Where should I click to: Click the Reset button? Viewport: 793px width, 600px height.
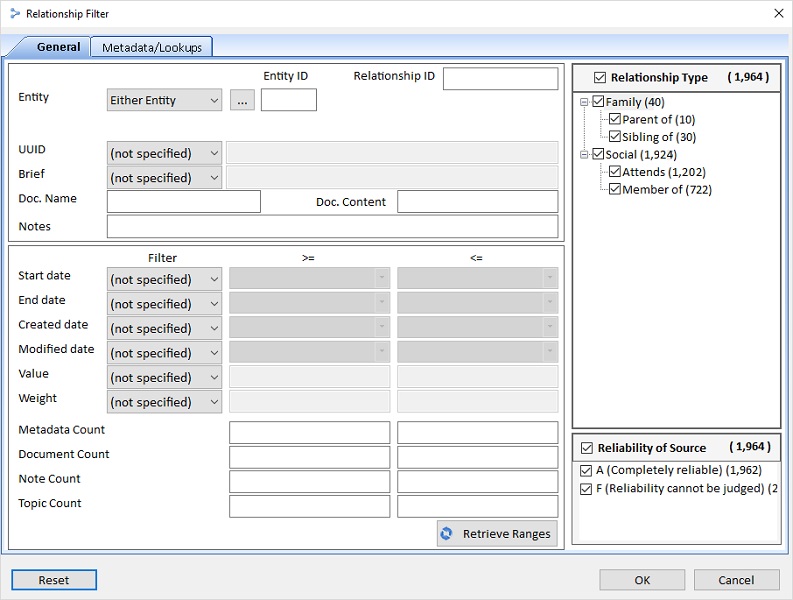coord(54,580)
